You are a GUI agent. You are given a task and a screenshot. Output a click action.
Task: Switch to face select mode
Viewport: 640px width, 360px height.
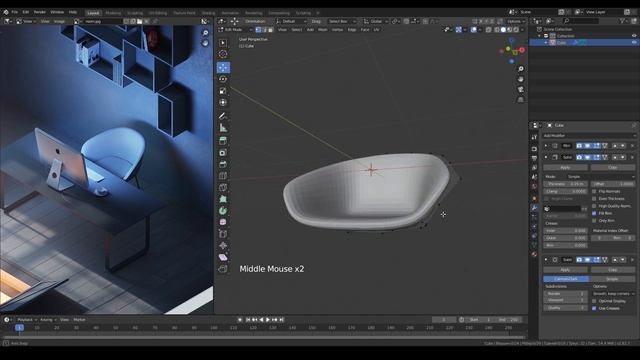(270, 30)
